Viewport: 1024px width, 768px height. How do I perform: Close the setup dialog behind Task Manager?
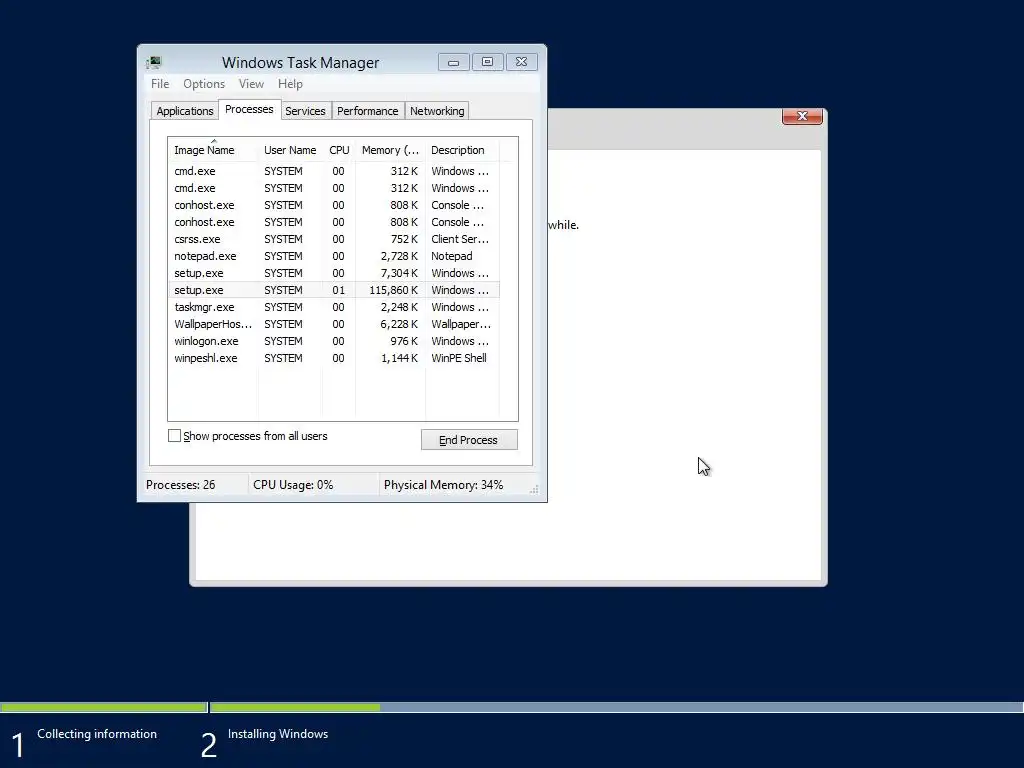802,116
